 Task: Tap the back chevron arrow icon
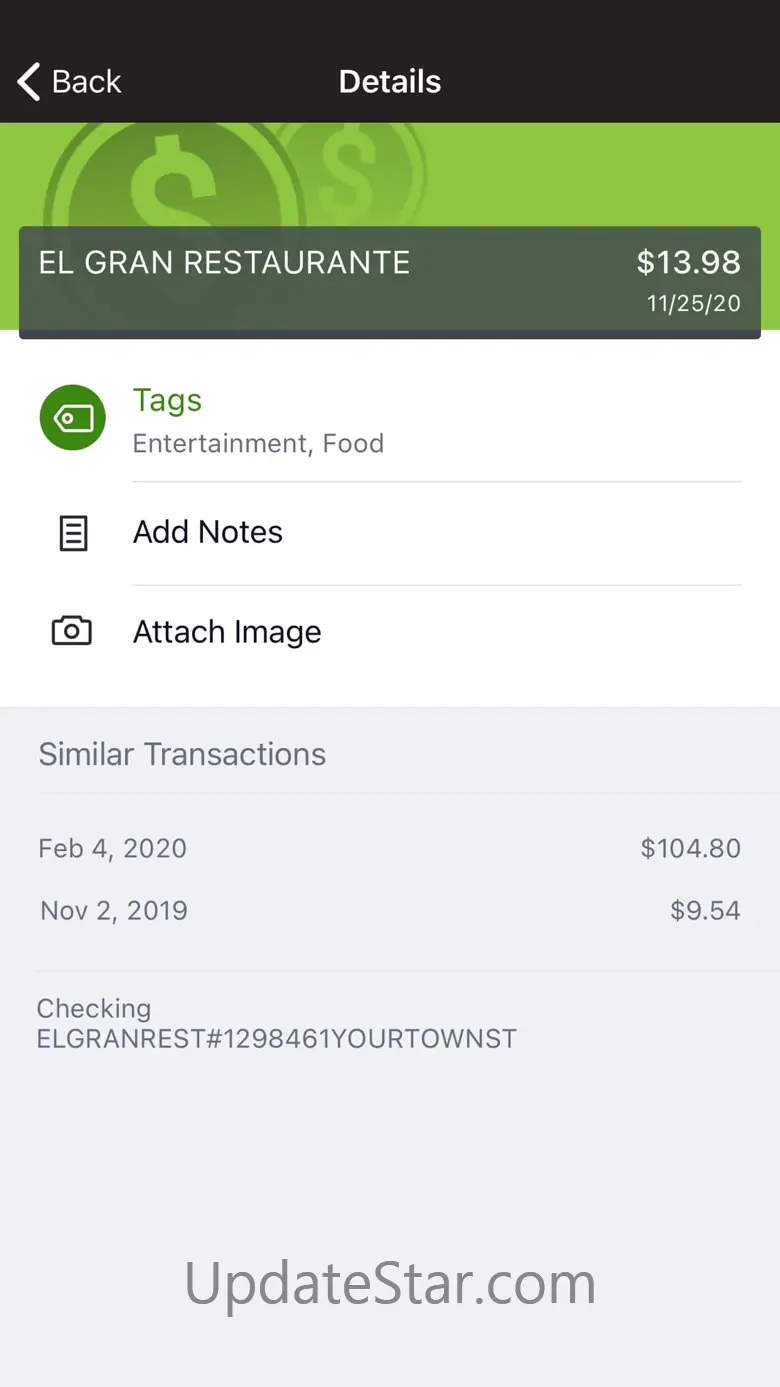pyautogui.click(x=30, y=82)
